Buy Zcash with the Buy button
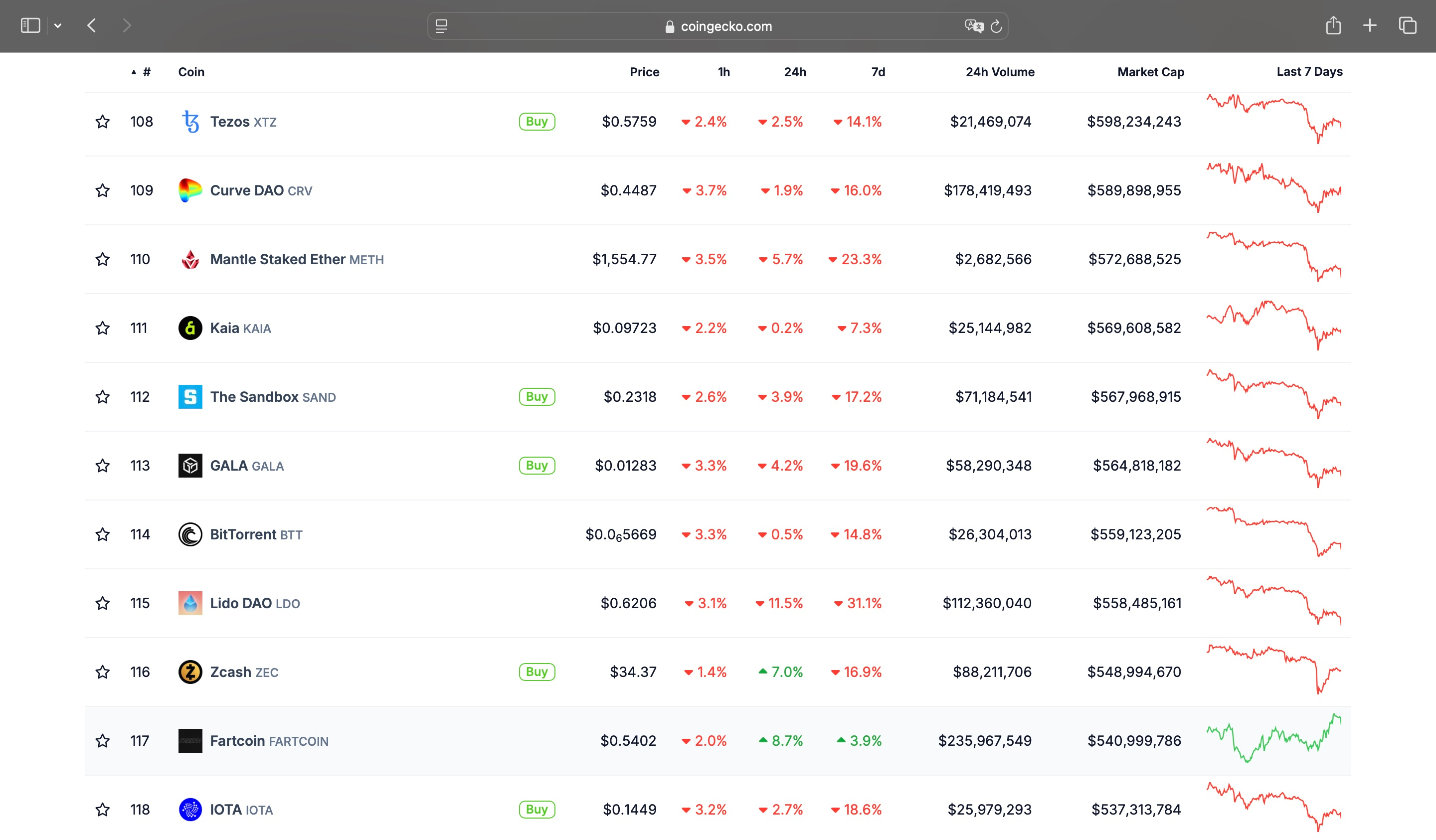The image size is (1436, 840). pyautogui.click(x=537, y=672)
